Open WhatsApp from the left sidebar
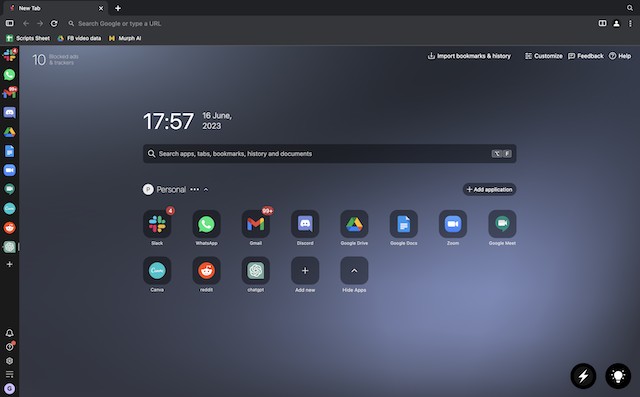This screenshot has width=640, height=397. (x=9, y=75)
